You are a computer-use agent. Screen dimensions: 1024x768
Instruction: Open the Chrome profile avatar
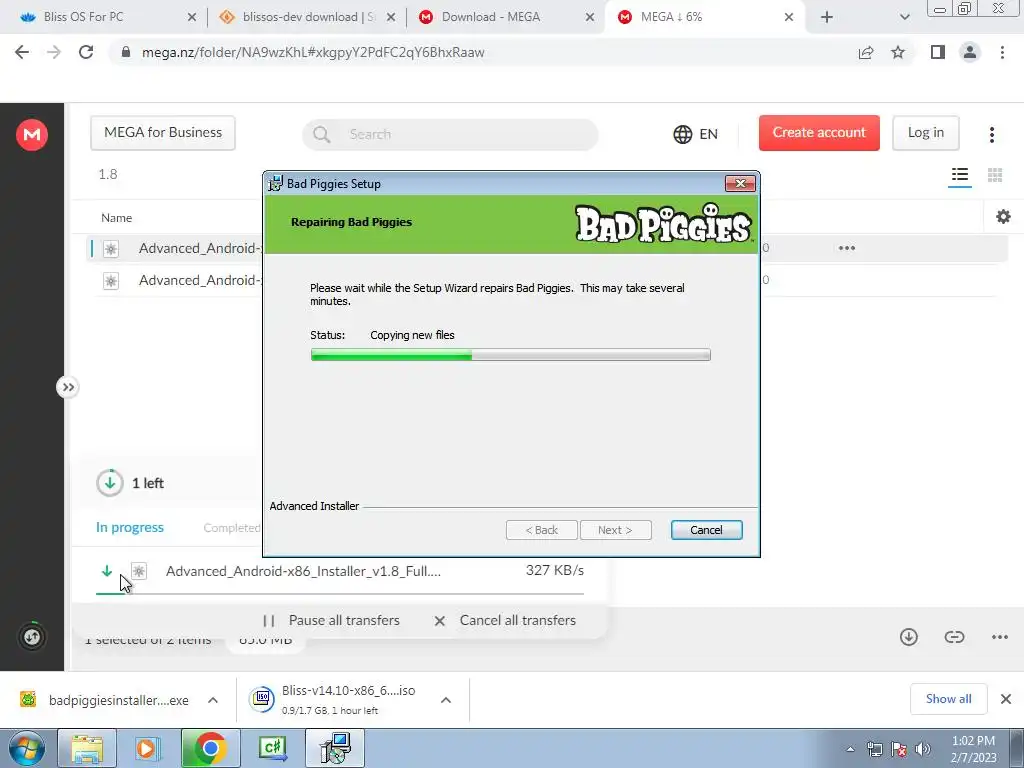tap(970, 52)
